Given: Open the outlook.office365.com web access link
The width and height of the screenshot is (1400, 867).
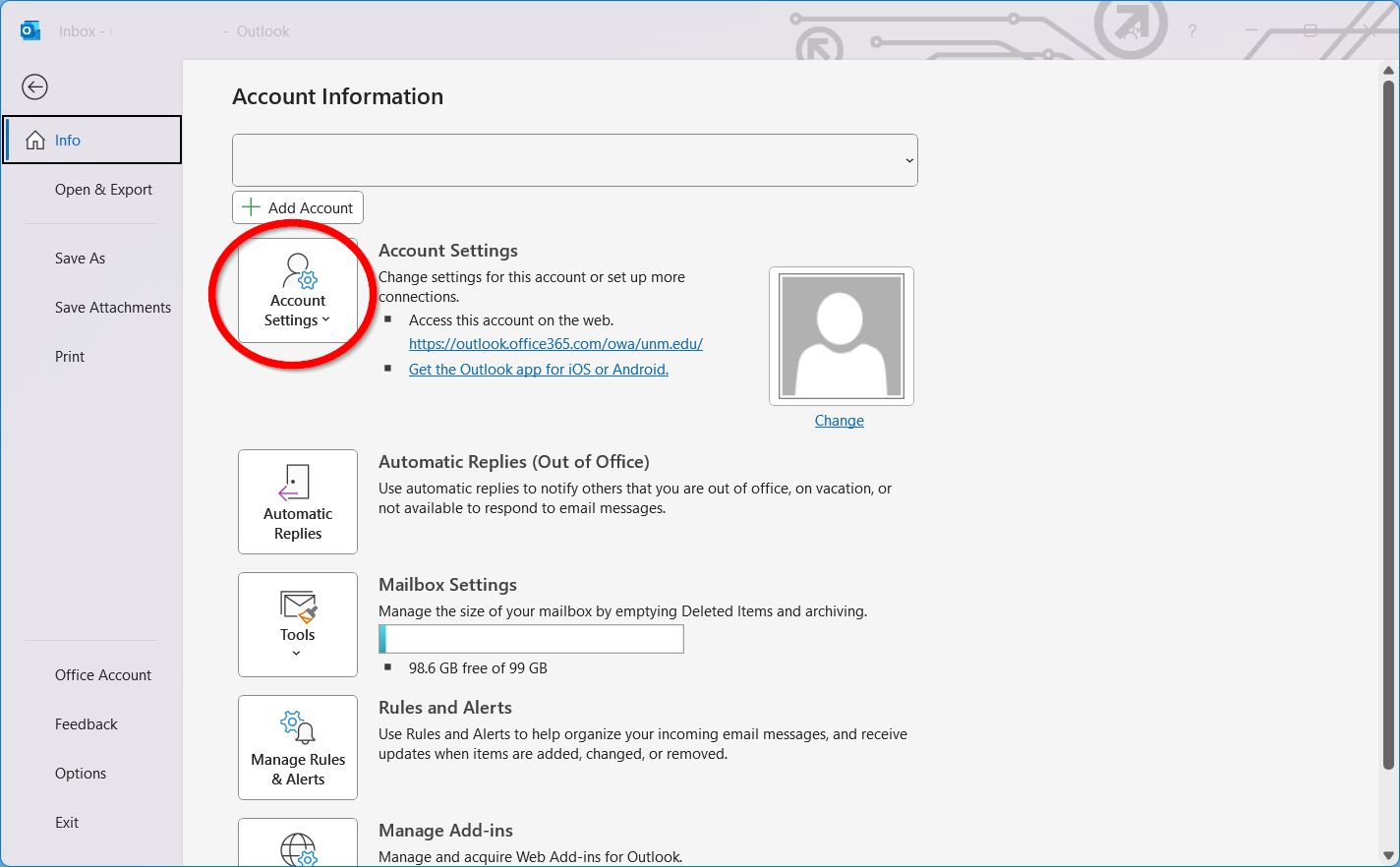Looking at the screenshot, I should coord(555,344).
